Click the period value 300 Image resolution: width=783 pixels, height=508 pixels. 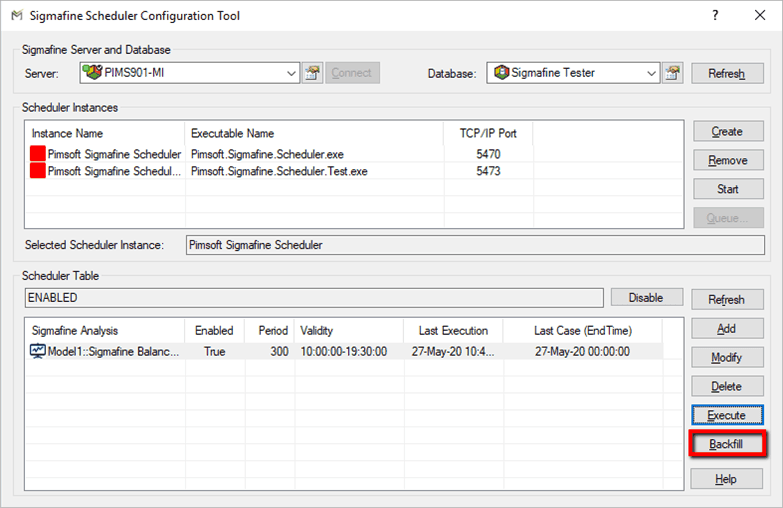point(280,352)
